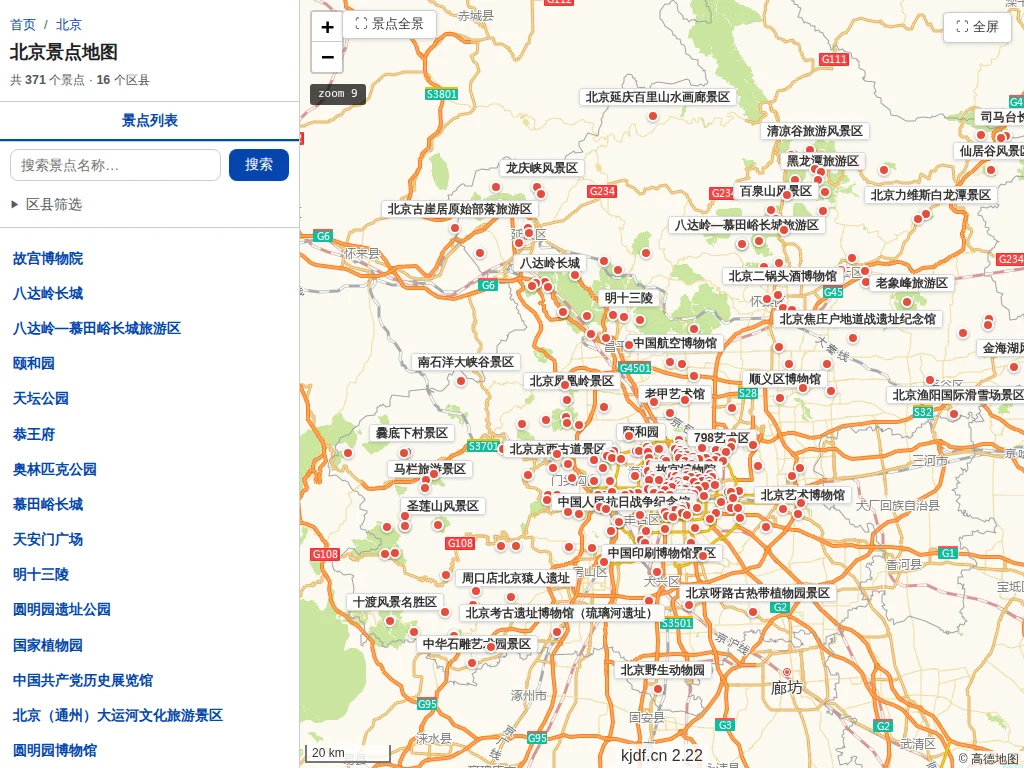Select 颐和园 from the attraction list
This screenshot has height=768, width=1024.
[x=33, y=363]
